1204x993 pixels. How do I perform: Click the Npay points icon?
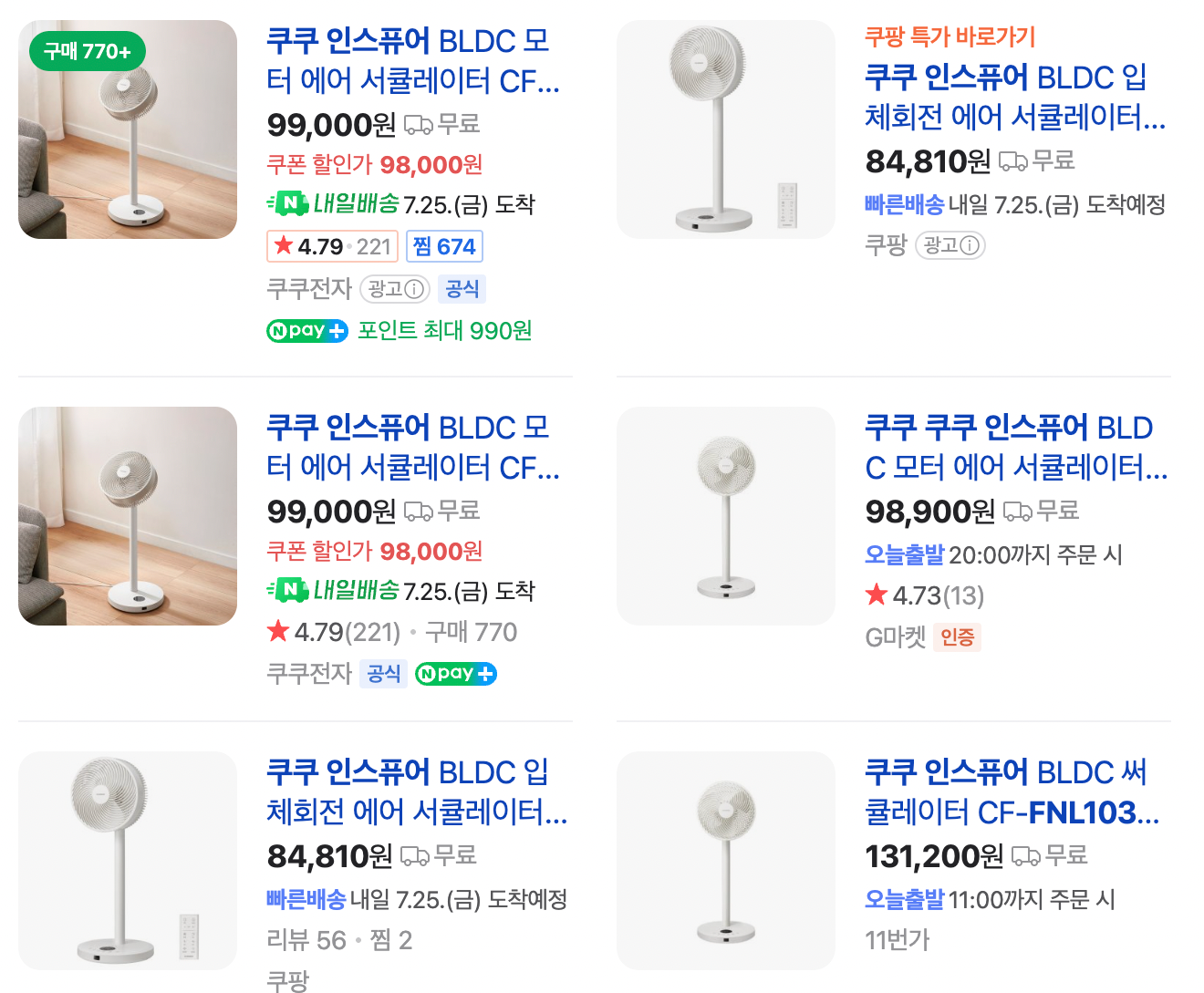(306, 331)
